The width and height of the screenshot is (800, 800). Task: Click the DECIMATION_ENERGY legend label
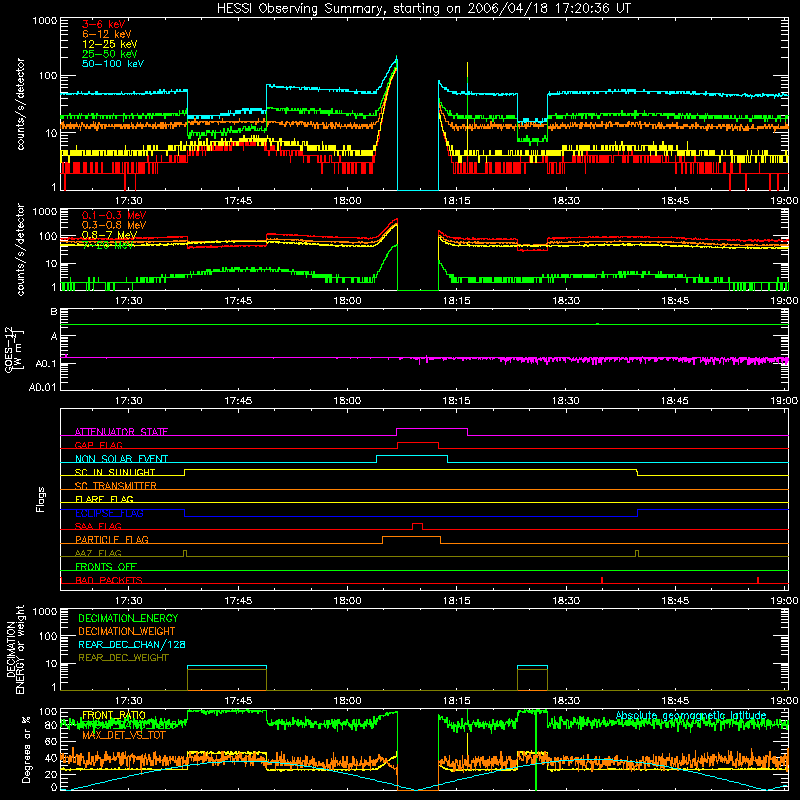128,618
